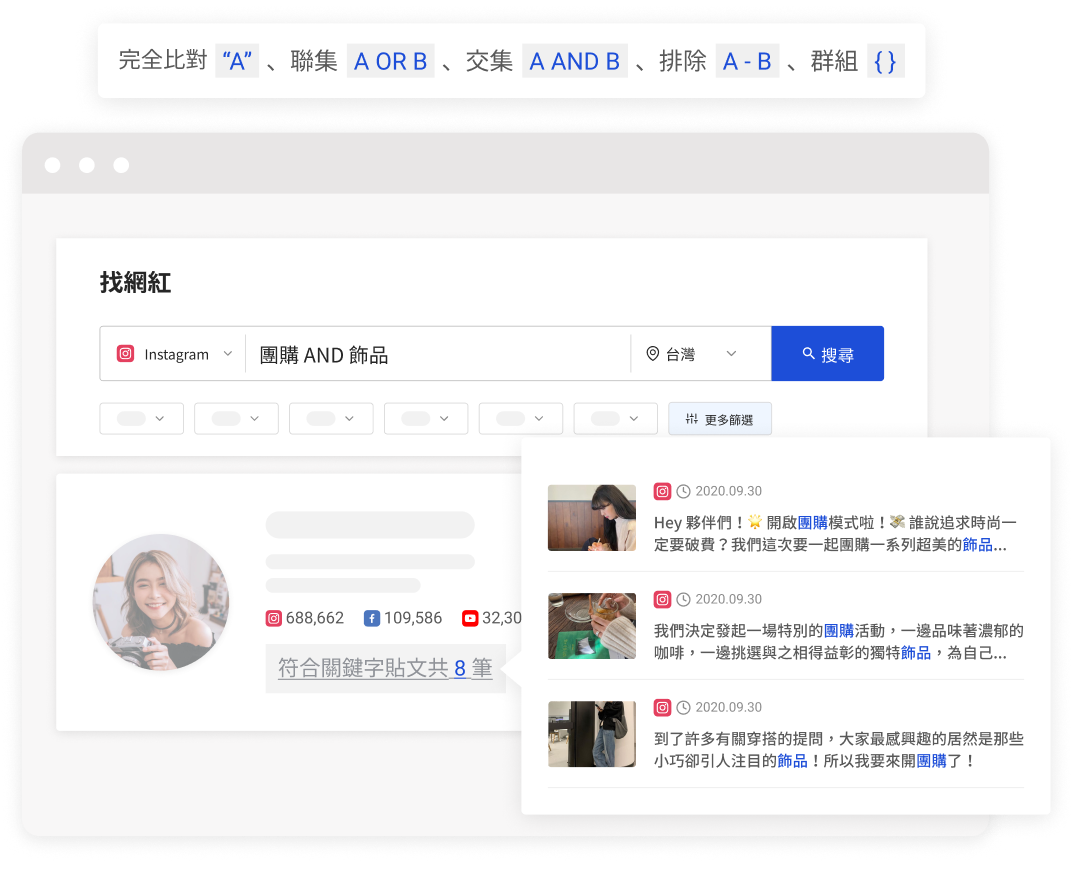
Task: Open the coffee post thumbnail
Action: [592, 626]
